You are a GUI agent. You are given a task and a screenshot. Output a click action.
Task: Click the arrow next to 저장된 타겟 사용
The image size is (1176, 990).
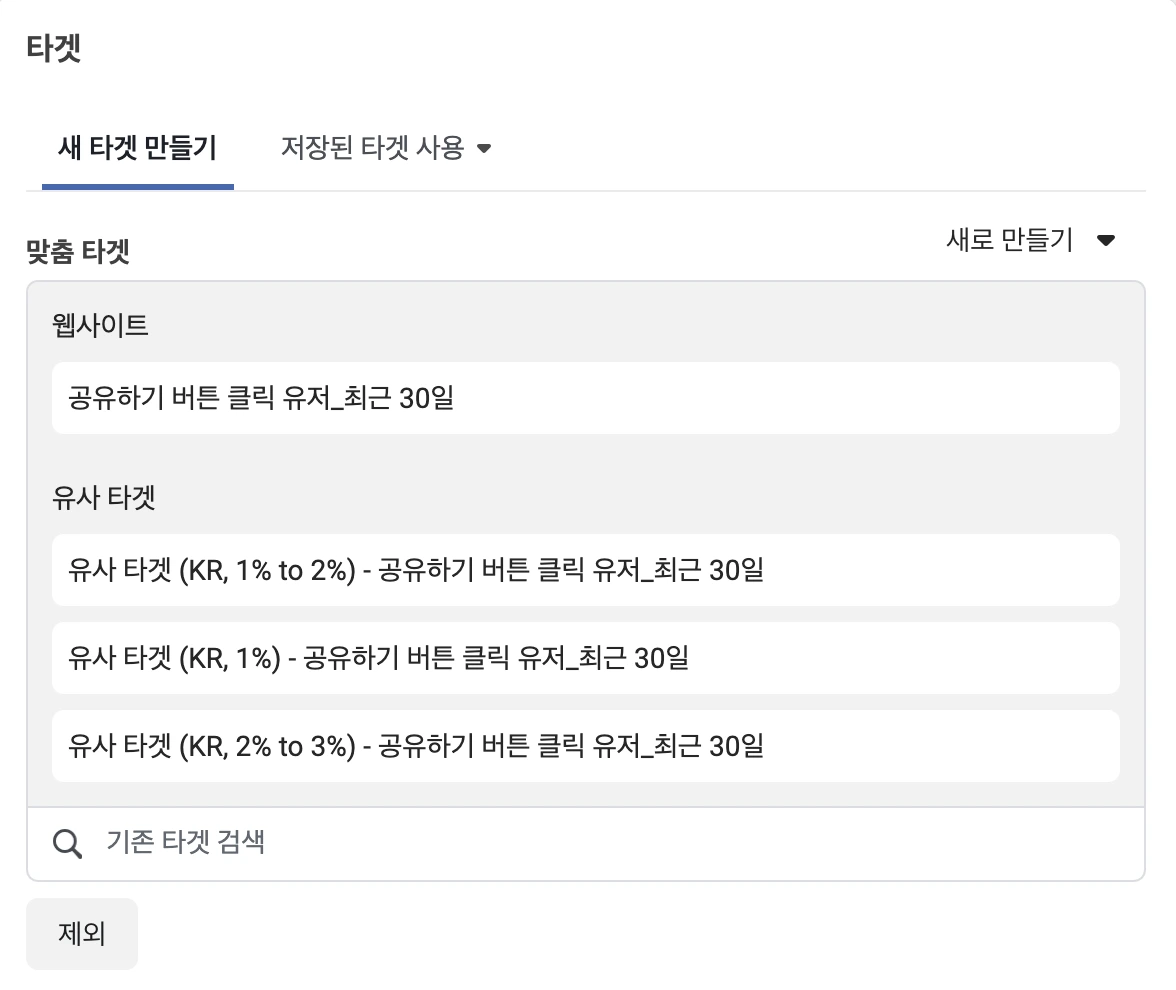[484, 149]
